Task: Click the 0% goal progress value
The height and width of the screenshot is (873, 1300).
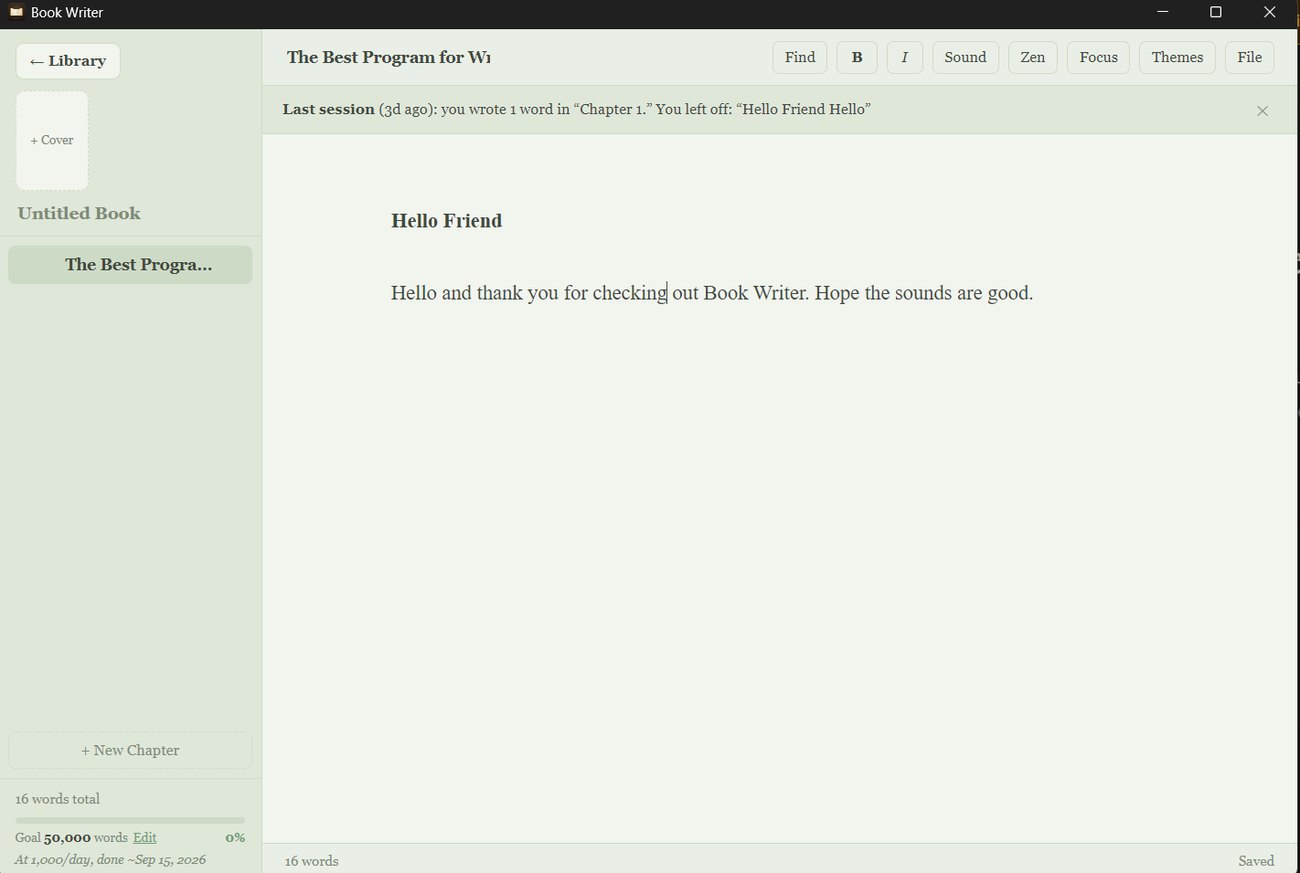Action: coord(235,837)
